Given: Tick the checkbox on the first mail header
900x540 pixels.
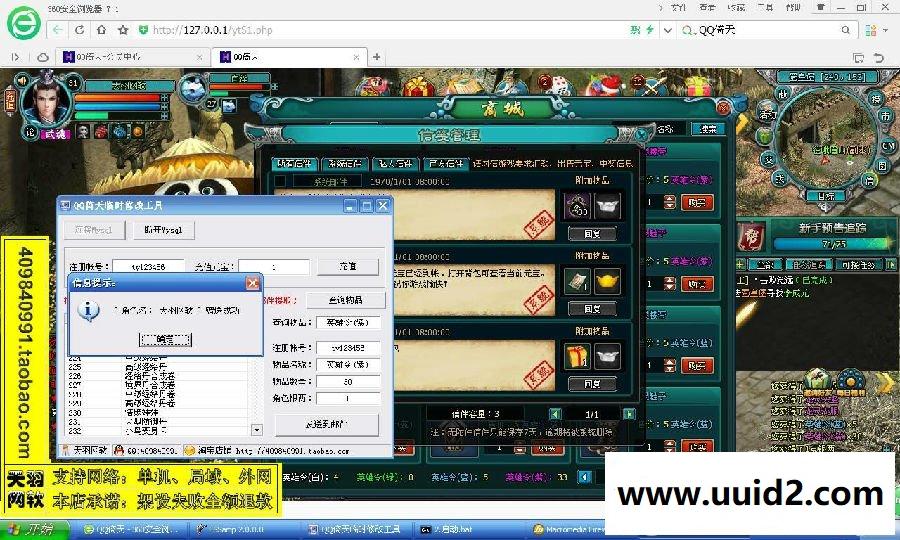Looking at the screenshot, I should point(280,181).
